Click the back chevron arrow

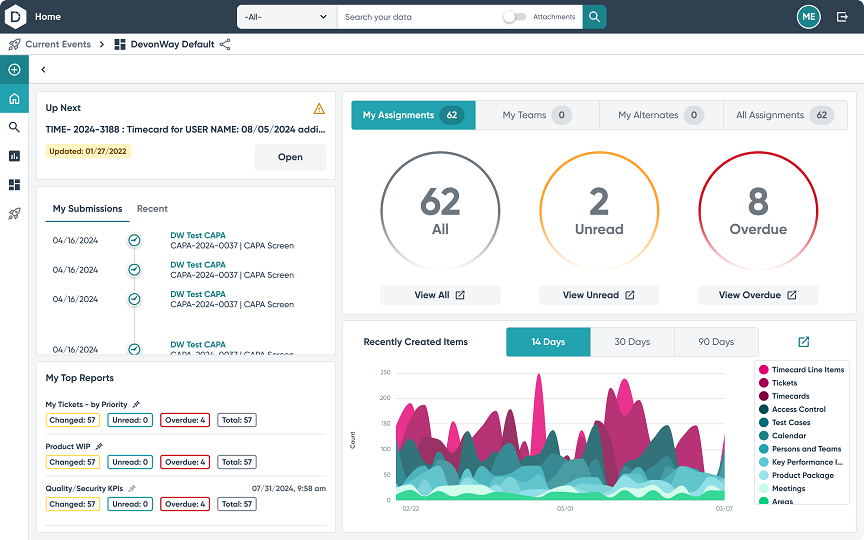point(43,69)
